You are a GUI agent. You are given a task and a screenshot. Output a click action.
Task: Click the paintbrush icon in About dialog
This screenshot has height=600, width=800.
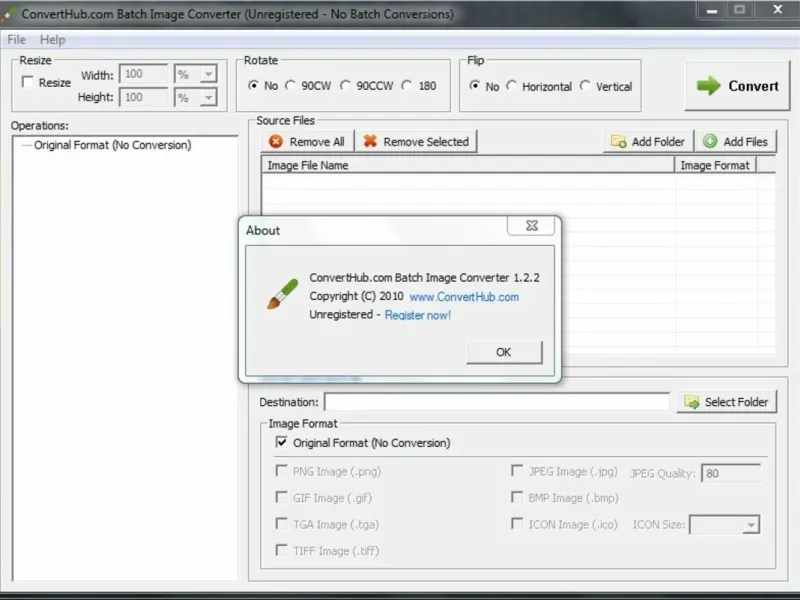283,294
